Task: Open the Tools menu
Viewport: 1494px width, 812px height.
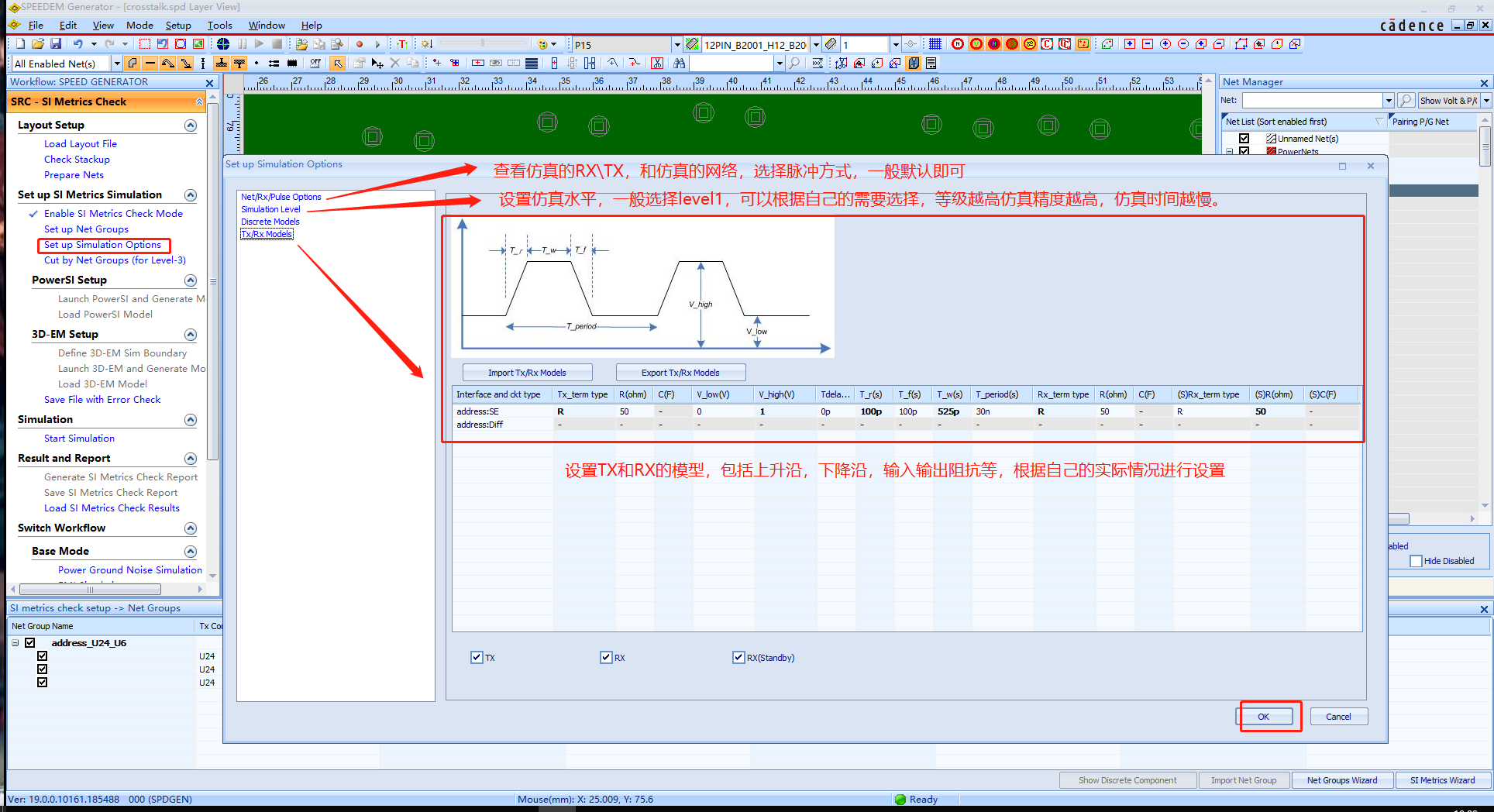Action: tap(220, 26)
